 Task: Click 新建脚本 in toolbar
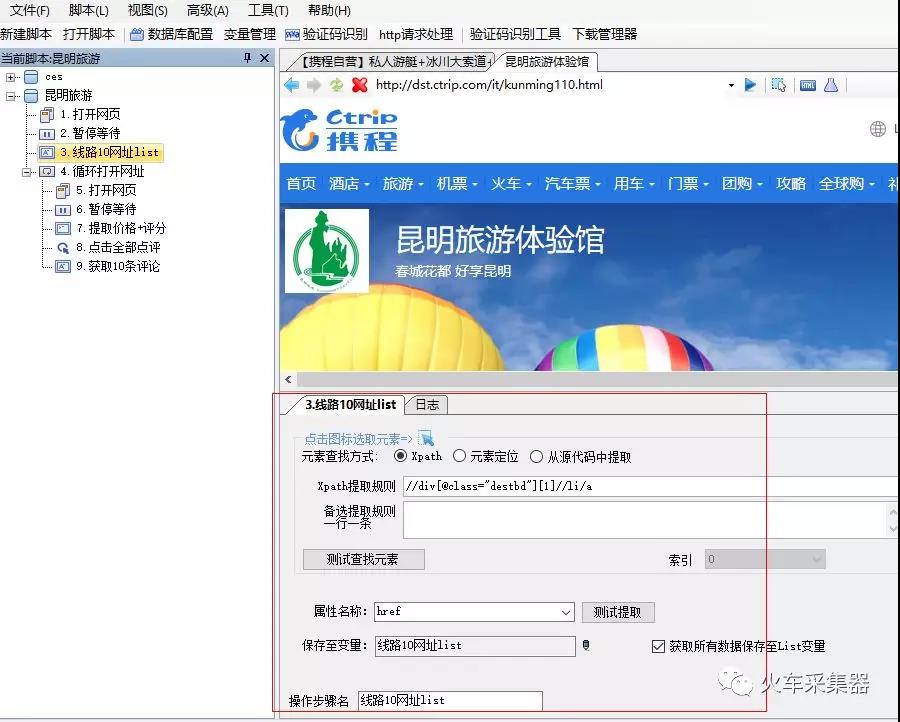[26, 34]
